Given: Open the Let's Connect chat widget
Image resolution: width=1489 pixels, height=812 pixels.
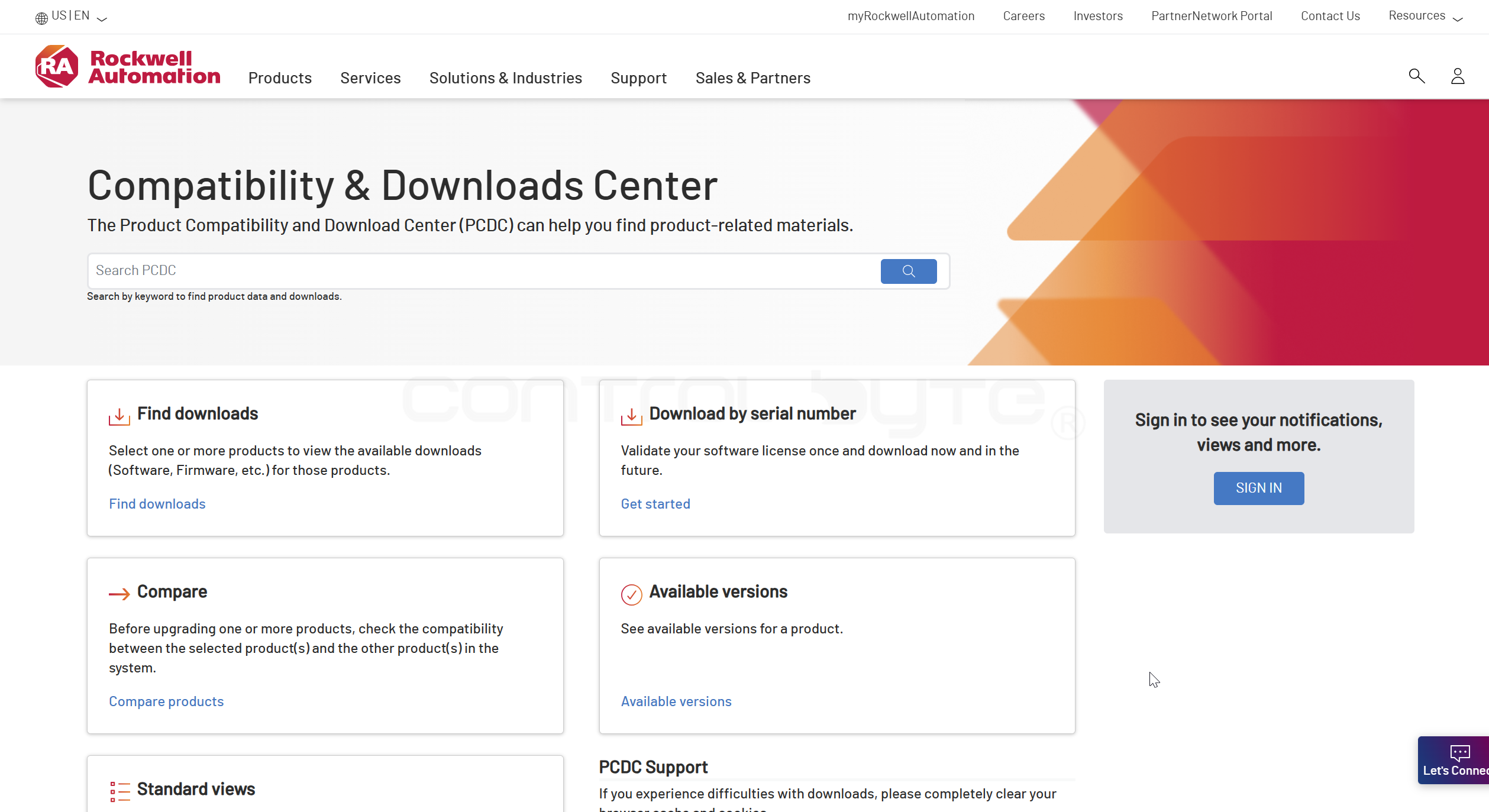Looking at the screenshot, I should (1454, 760).
